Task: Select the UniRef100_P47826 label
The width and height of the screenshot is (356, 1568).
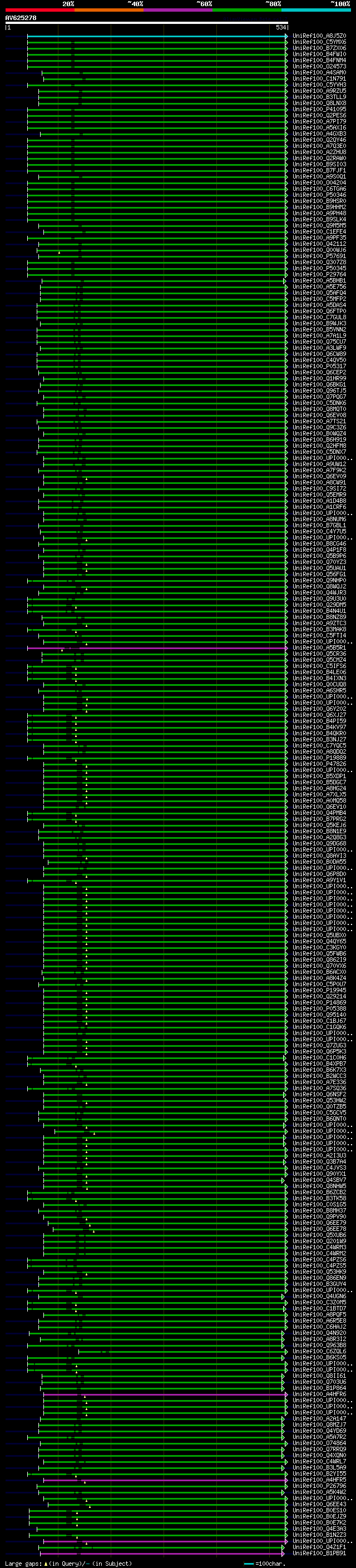Action: [x=319, y=764]
